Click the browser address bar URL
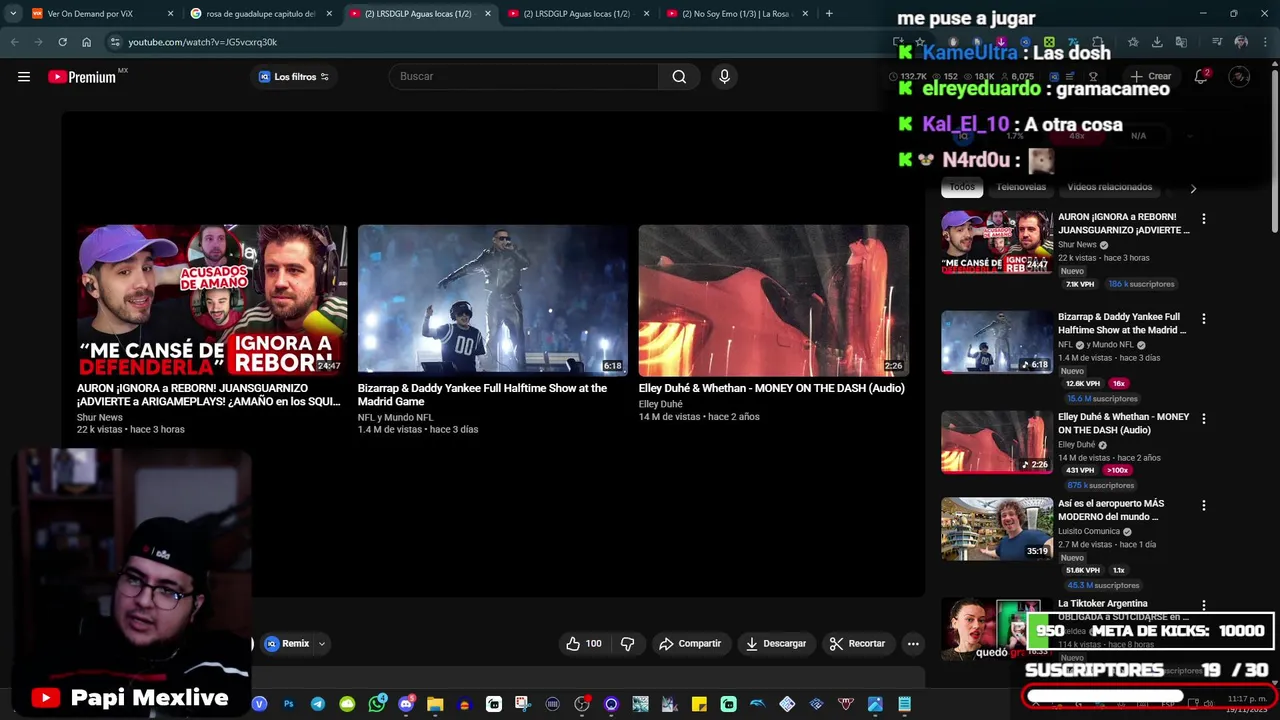Viewport: 1280px width, 720px height. click(x=202, y=42)
